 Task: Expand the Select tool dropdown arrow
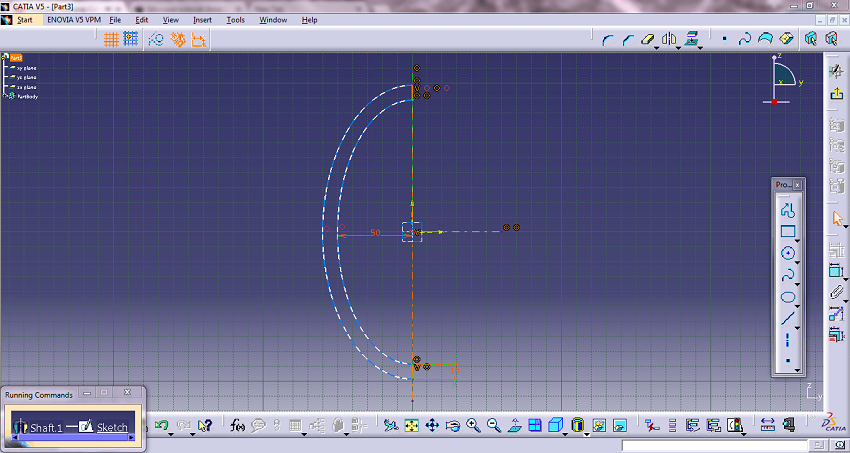pyautogui.click(x=846, y=227)
